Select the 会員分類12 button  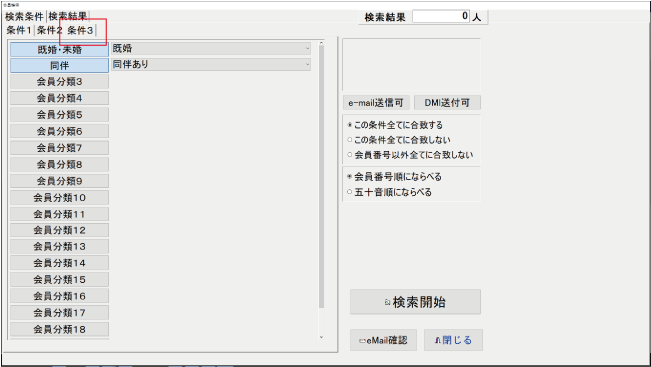point(59,230)
